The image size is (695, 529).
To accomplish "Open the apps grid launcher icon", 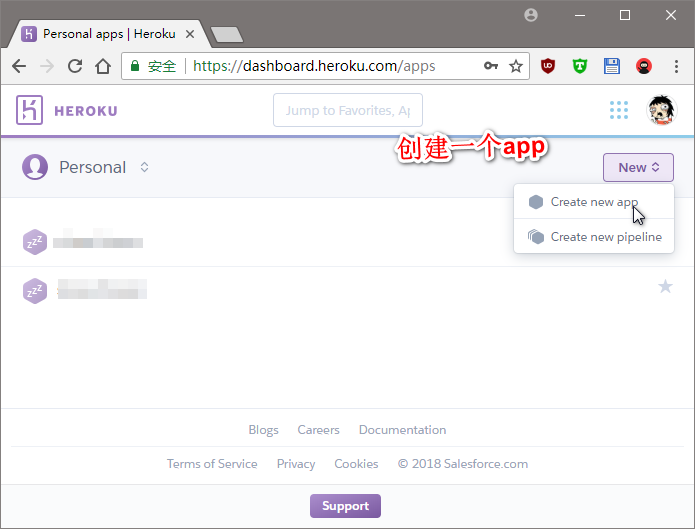I will click(x=619, y=110).
